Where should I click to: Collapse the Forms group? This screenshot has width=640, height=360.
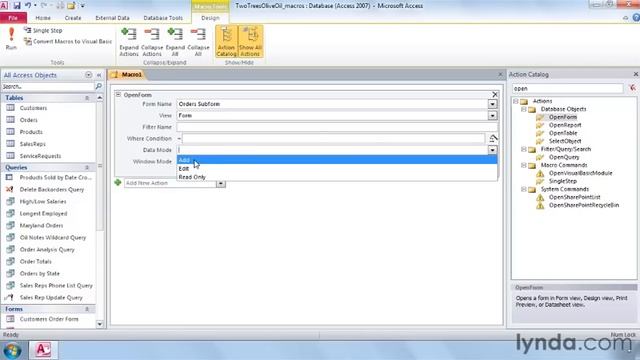click(x=87, y=309)
